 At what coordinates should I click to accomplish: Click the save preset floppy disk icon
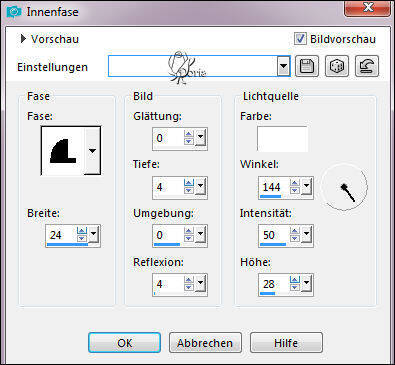307,66
